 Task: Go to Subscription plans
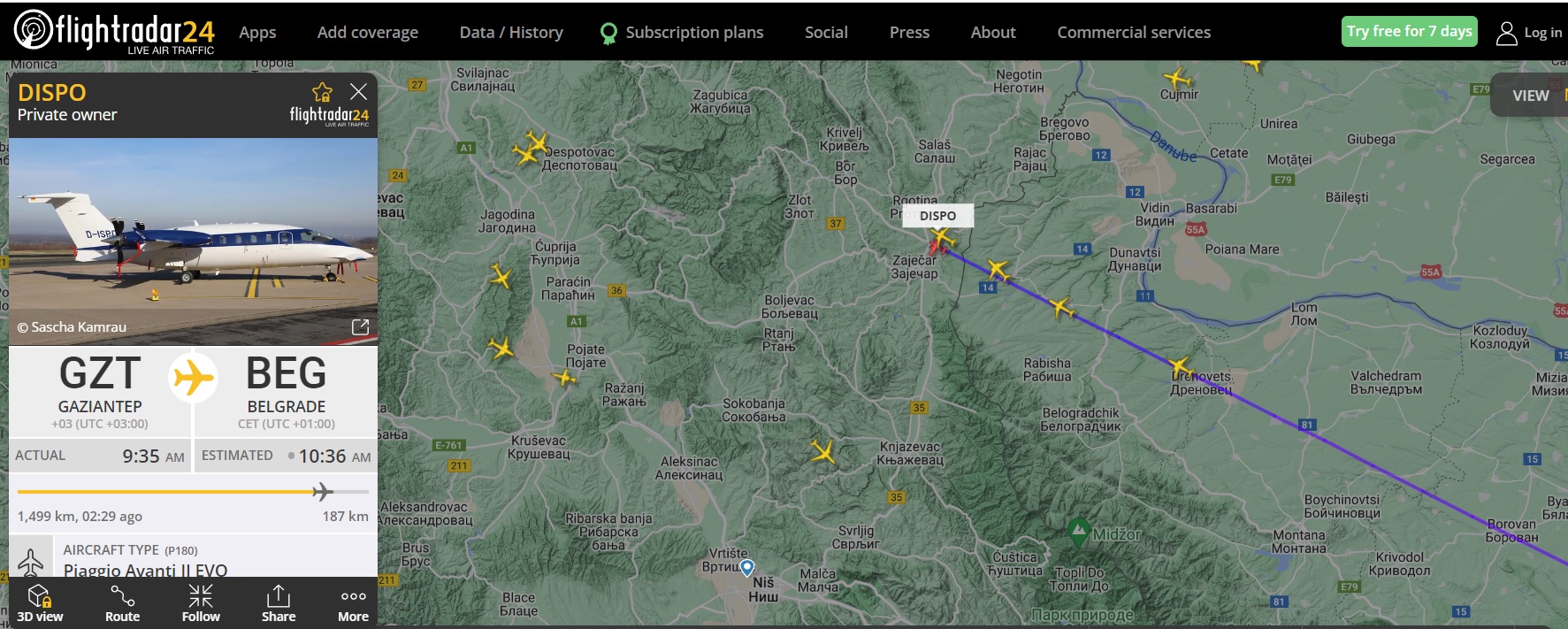694,33
